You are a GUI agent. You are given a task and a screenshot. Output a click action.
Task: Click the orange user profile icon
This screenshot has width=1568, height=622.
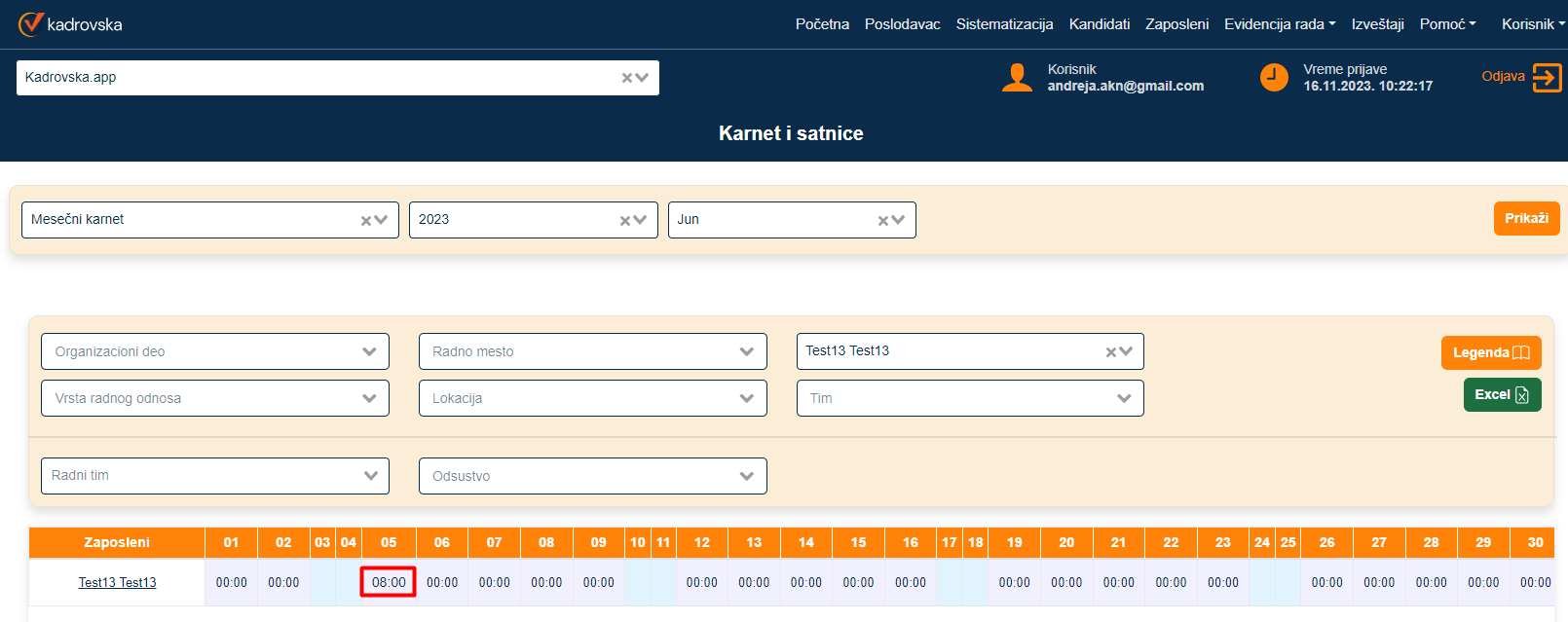tap(1017, 77)
